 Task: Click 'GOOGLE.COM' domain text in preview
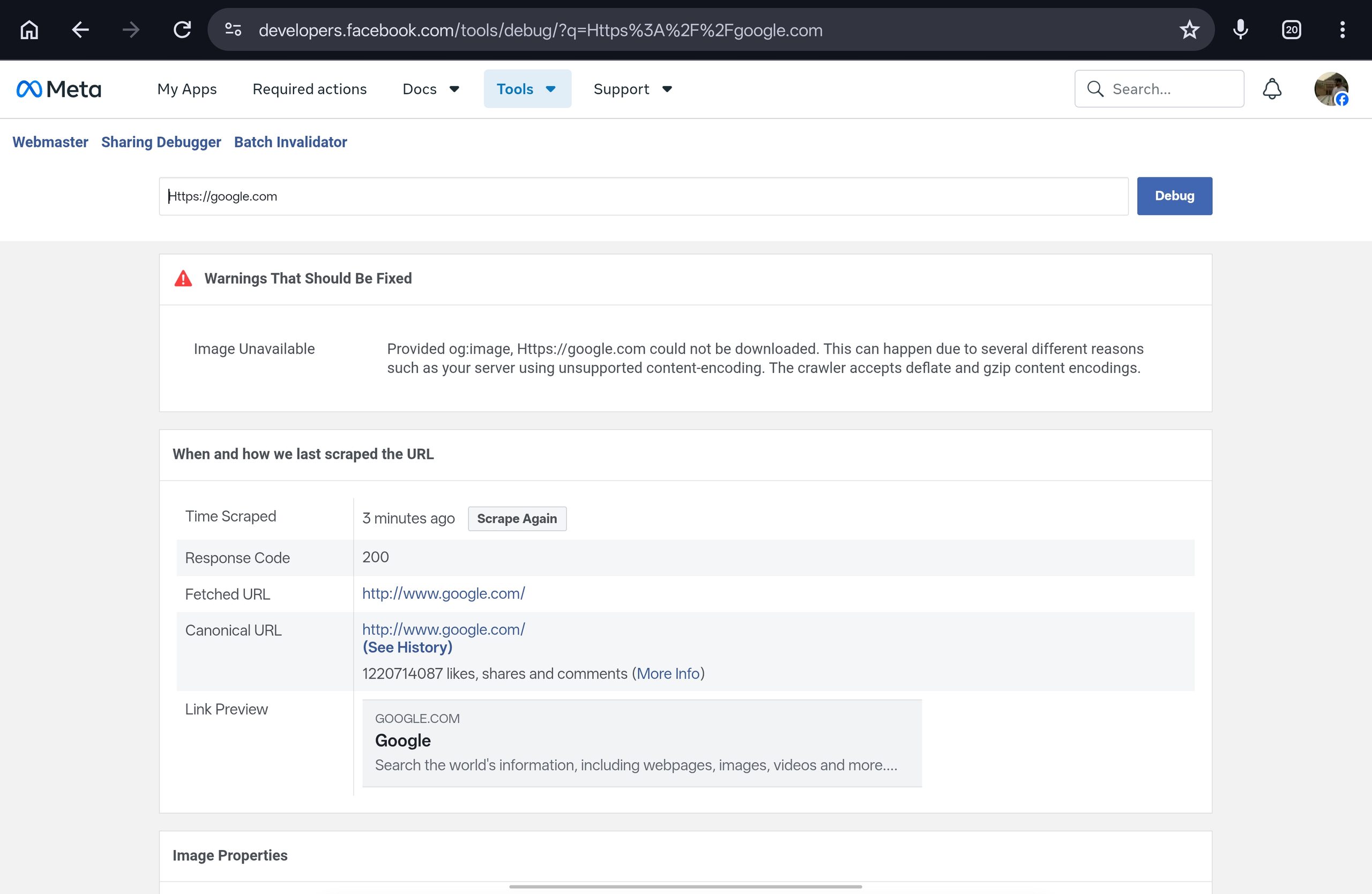coord(417,718)
